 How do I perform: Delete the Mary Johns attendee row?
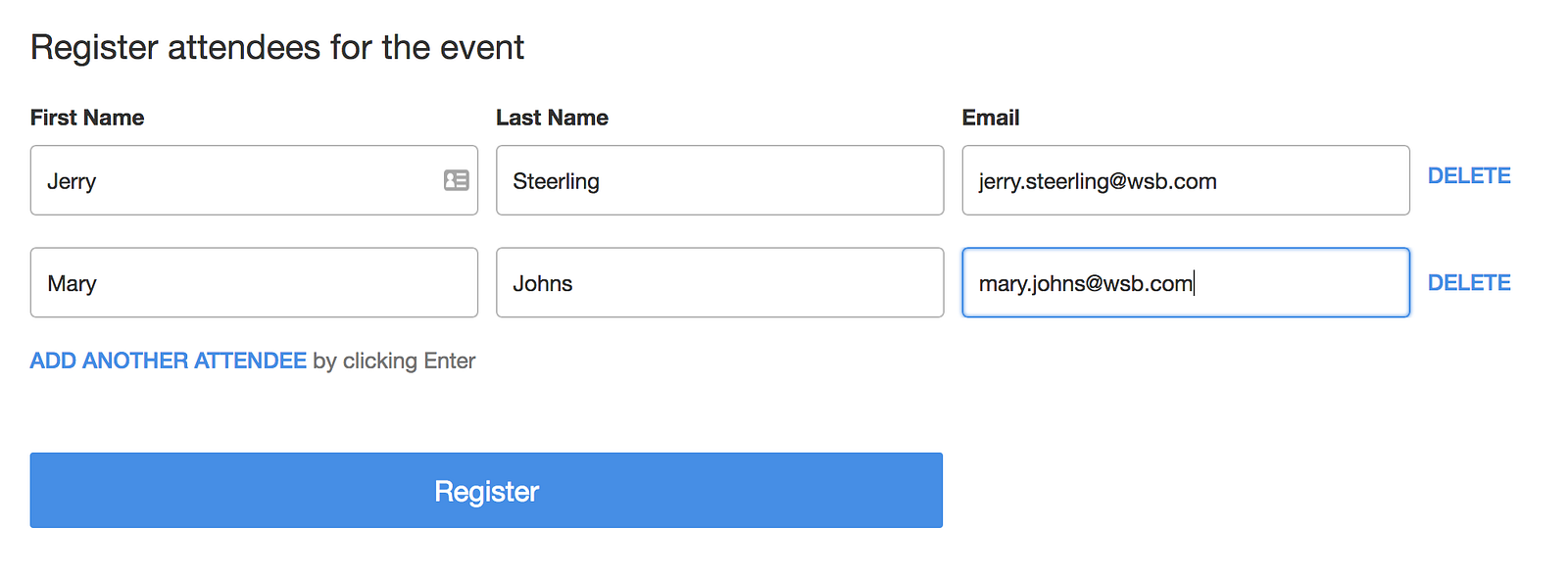pos(1468,283)
